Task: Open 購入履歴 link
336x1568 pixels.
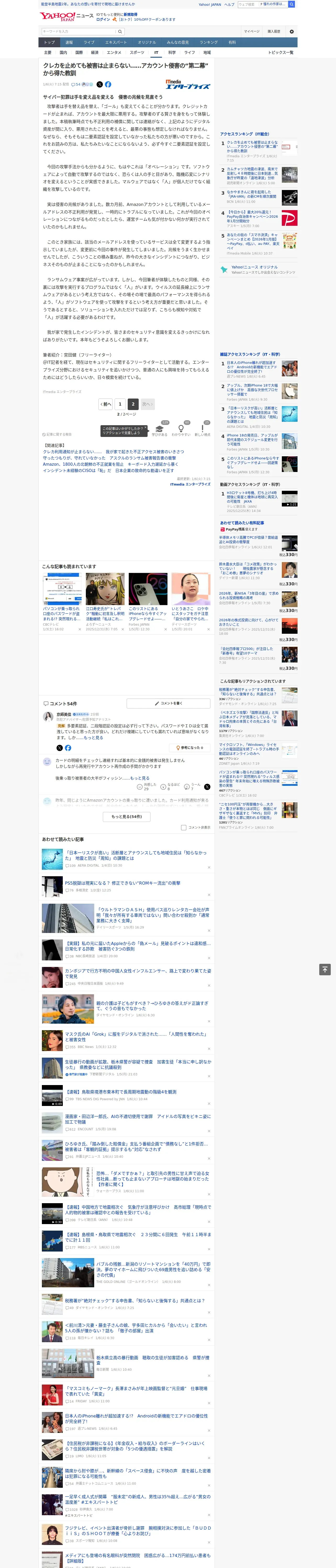Action: (274, 31)
